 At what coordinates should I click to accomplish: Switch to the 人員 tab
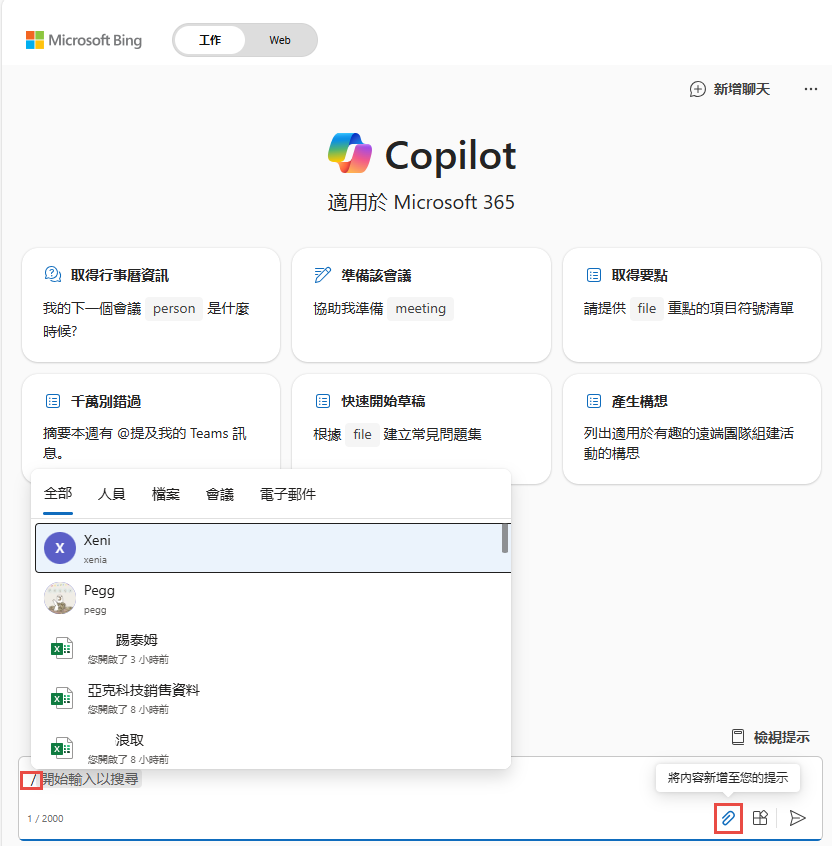click(x=112, y=494)
